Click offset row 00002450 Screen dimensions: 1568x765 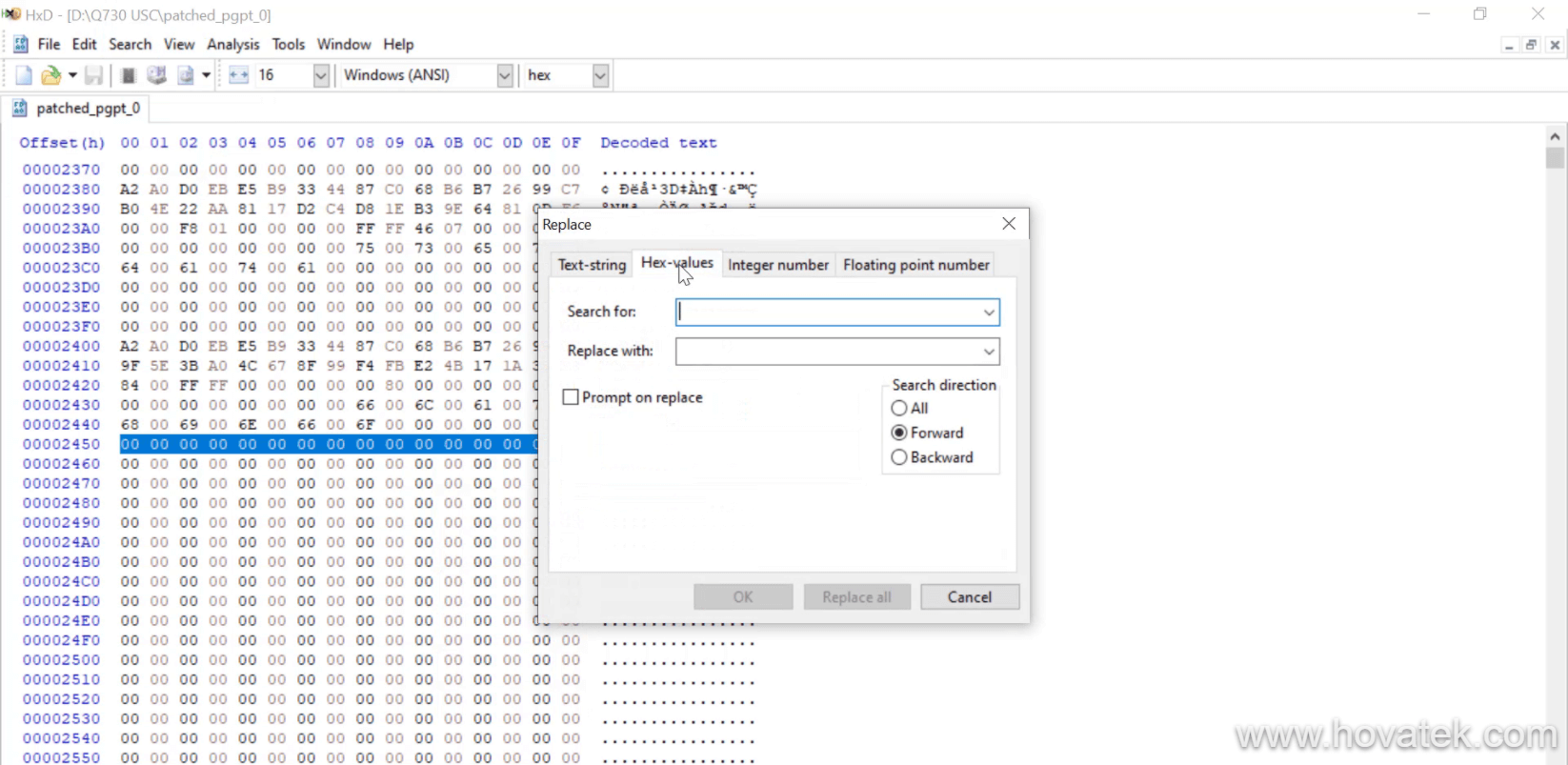point(62,444)
